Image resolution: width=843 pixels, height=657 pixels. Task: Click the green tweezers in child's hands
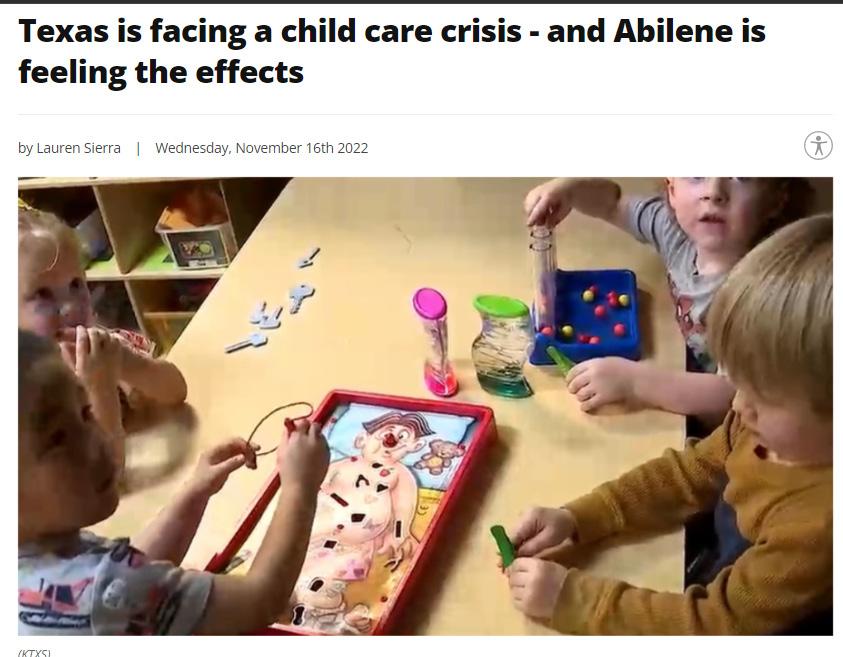point(504,546)
